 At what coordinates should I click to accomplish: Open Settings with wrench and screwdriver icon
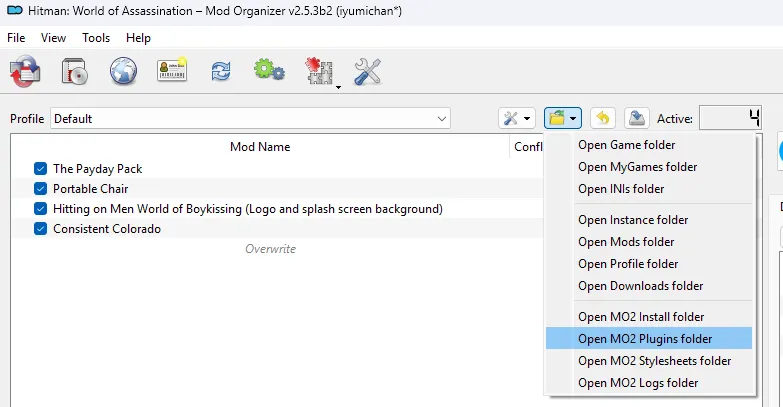tap(368, 71)
